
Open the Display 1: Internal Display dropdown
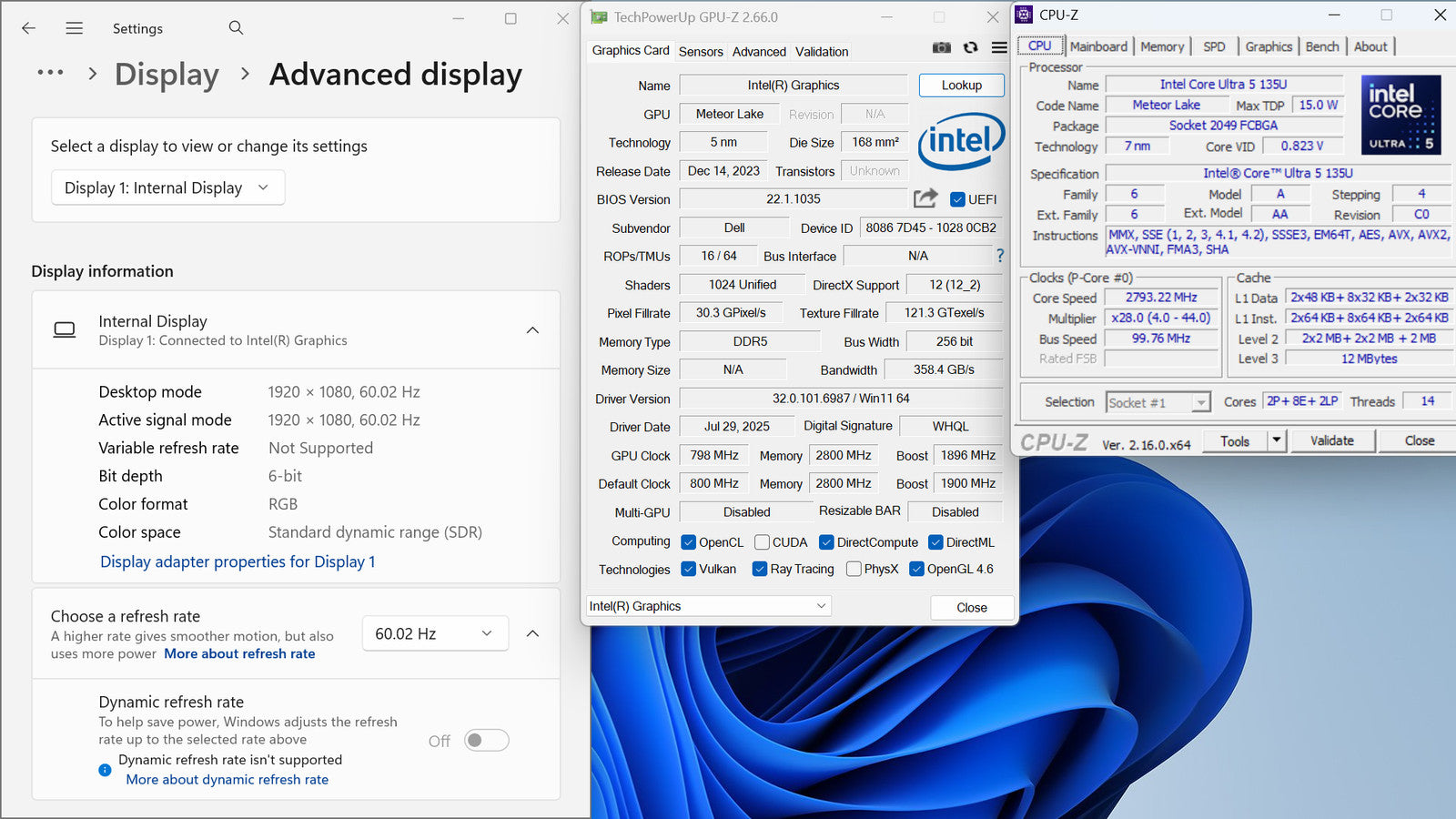point(167,187)
